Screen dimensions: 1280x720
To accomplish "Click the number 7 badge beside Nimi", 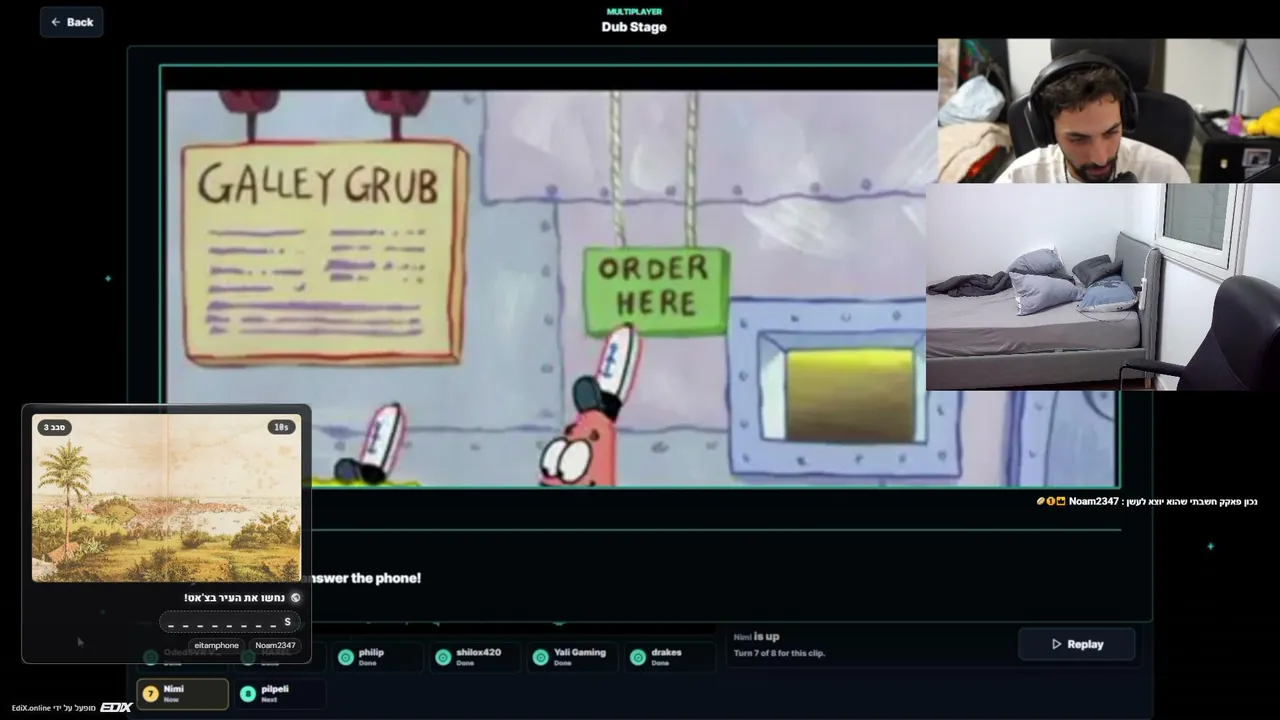I will click(150, 693).
